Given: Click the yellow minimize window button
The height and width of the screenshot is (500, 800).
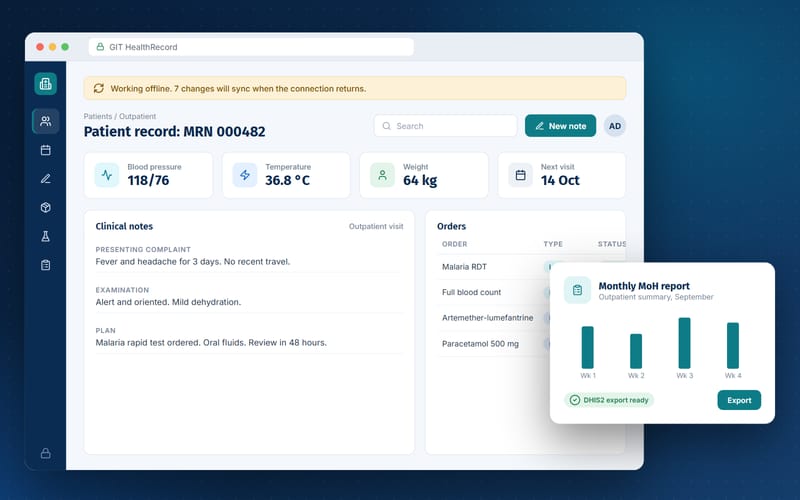Looking at the screenshot, I should pos(53,47).
